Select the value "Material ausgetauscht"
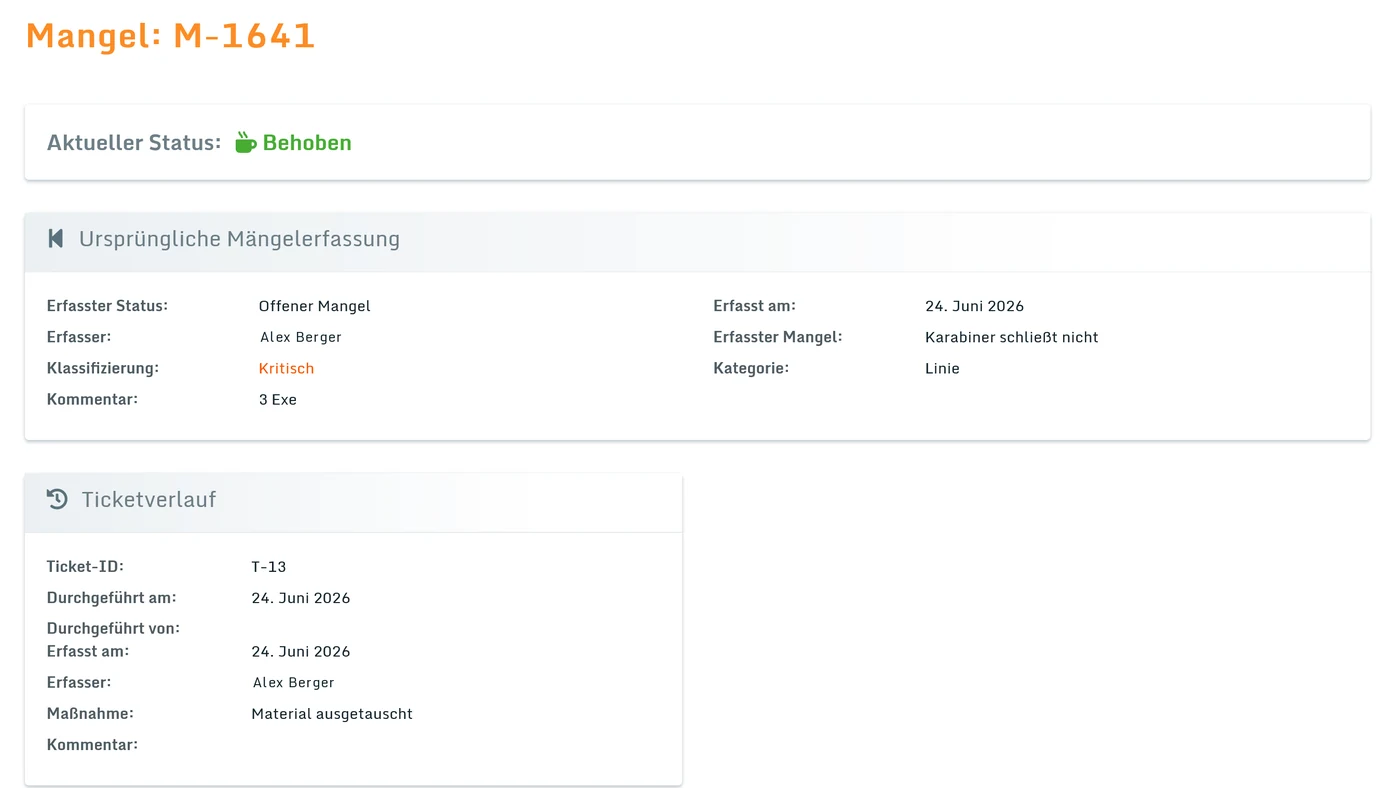Image resolution: width=1400 pixels, height=788 pixels. click(332, 714)
